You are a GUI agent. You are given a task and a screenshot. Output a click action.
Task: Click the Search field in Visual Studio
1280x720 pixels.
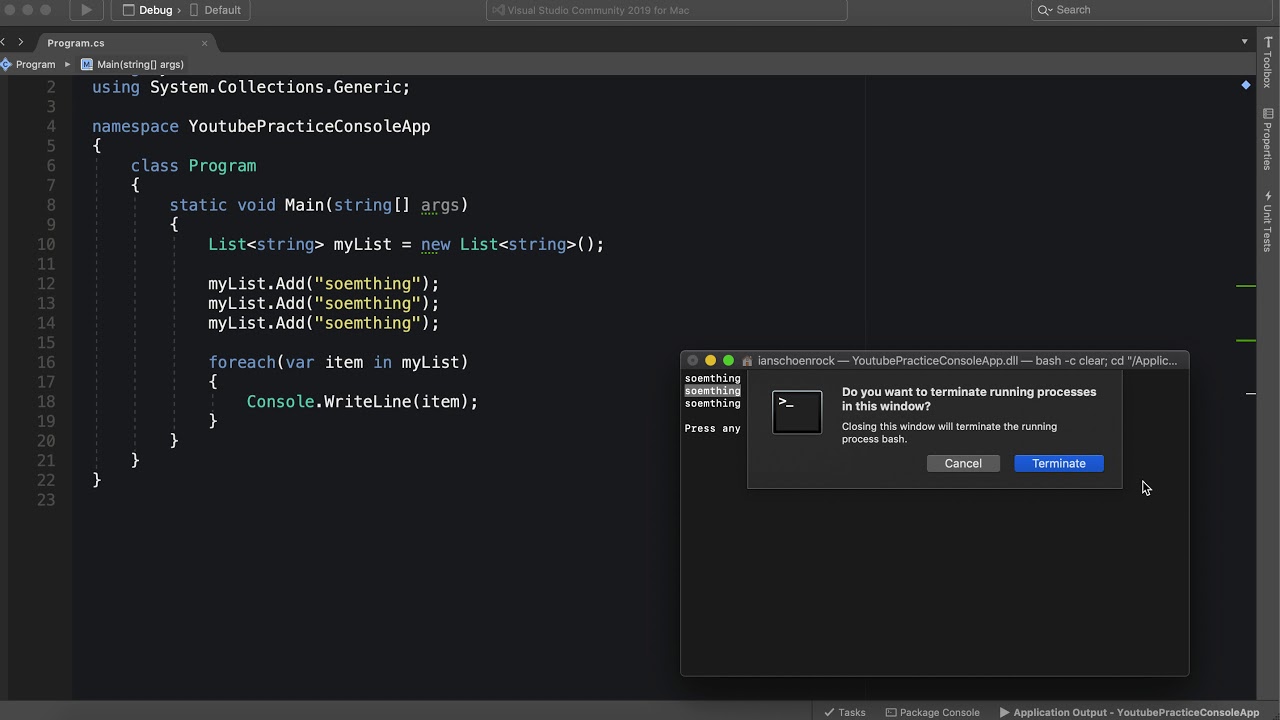1151,10
